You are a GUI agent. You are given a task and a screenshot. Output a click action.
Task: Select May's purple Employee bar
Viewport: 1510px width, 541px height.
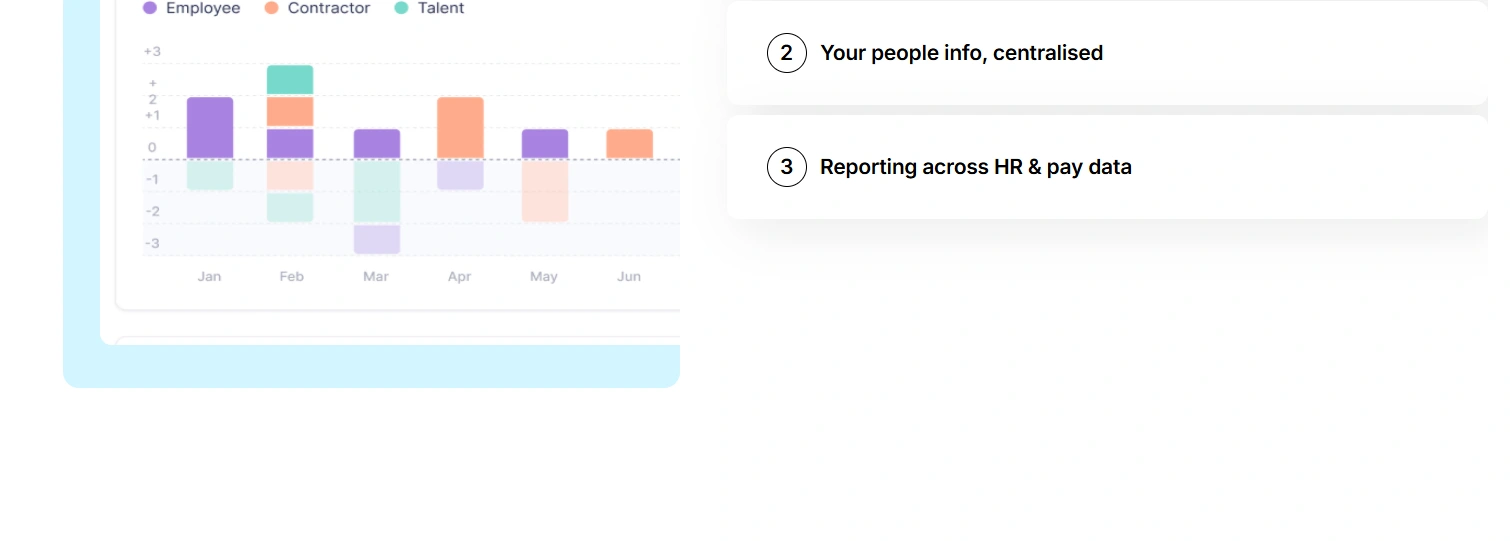click(x=545, y=143)
